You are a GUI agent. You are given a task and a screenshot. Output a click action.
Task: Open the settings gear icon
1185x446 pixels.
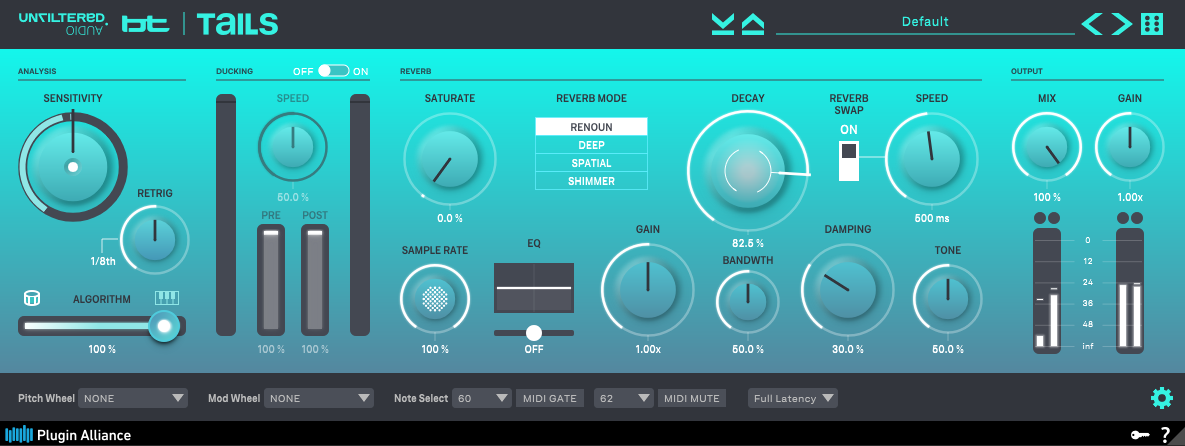pyautogui.click(x=1161, y=398)
